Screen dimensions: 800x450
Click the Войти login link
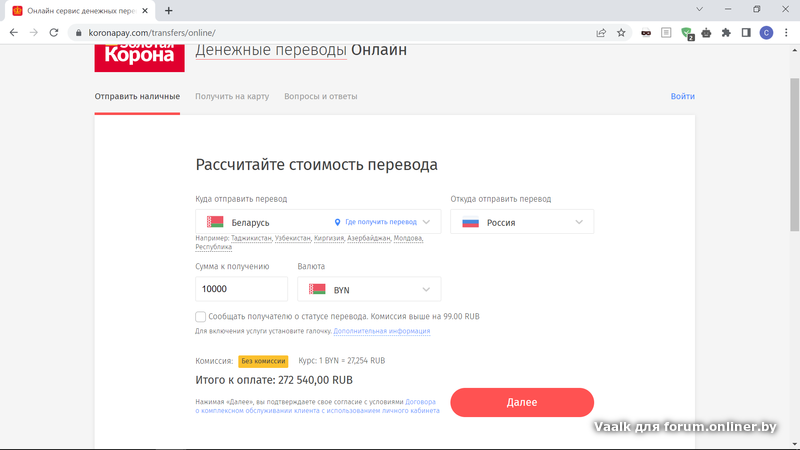point(683,96)
